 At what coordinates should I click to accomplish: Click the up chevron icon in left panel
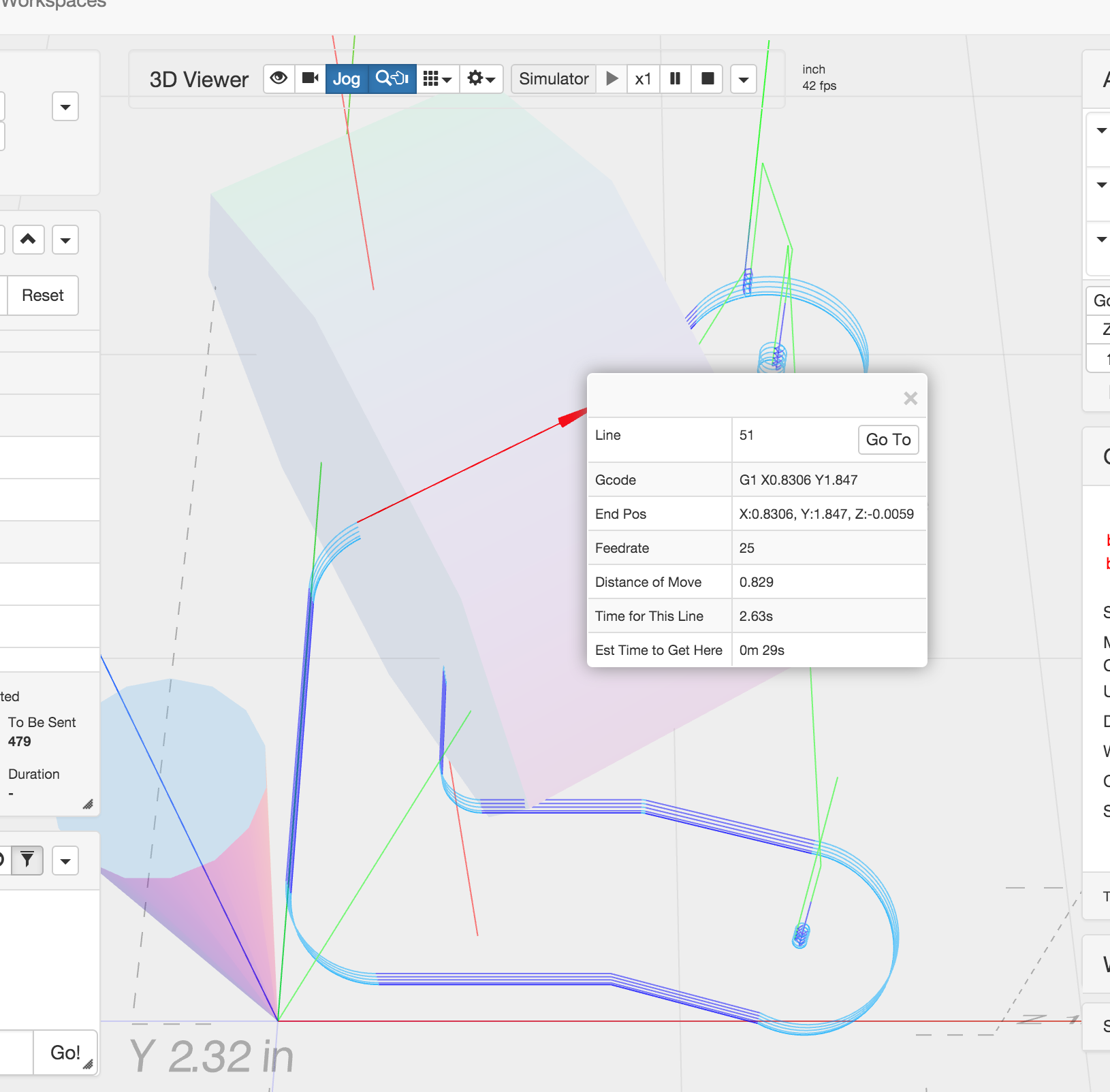pos(28,240)
